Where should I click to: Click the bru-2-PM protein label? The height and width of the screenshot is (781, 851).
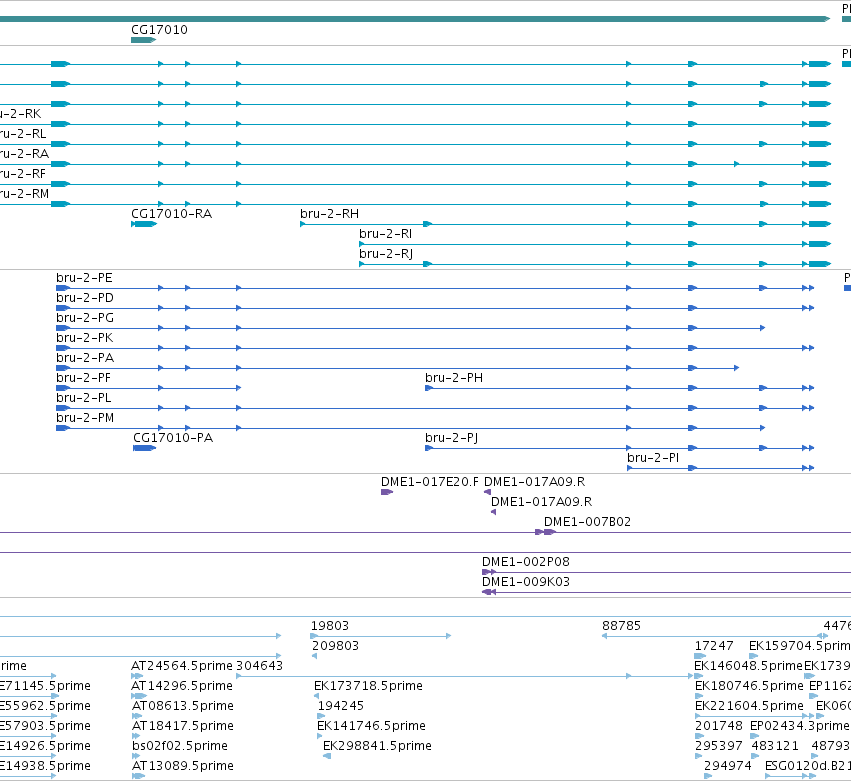85,418
